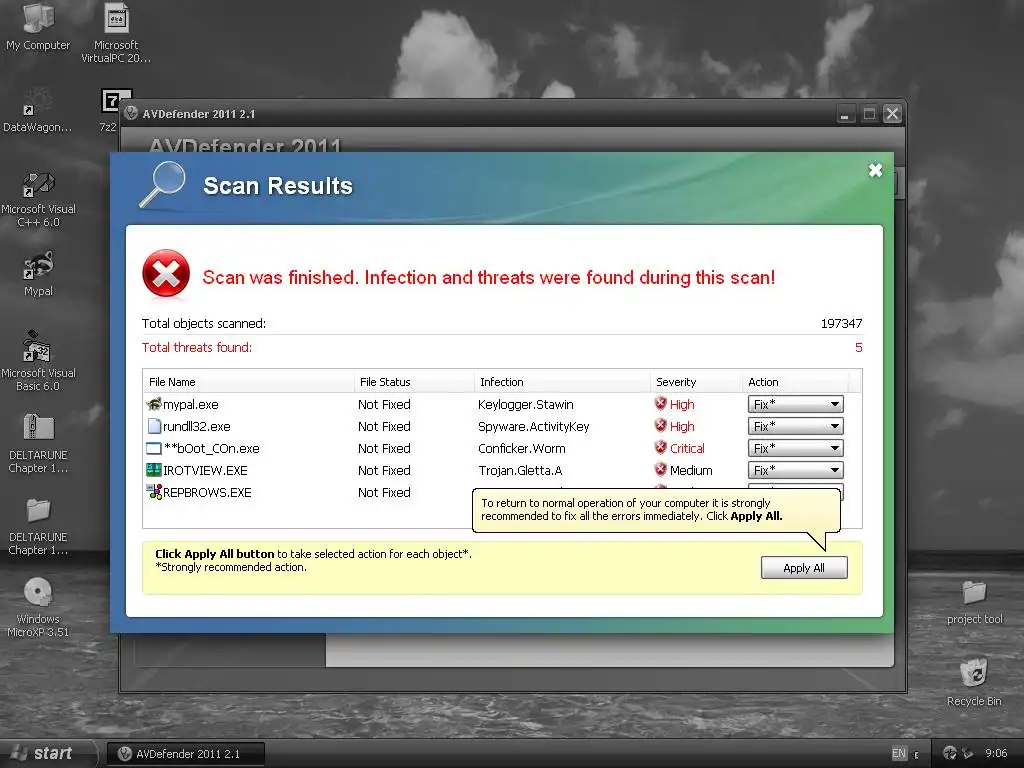Click AVDefender shield icon in title bar
Image resolution: width=1024 pixels, height=768 pixels.
(131, 114)
